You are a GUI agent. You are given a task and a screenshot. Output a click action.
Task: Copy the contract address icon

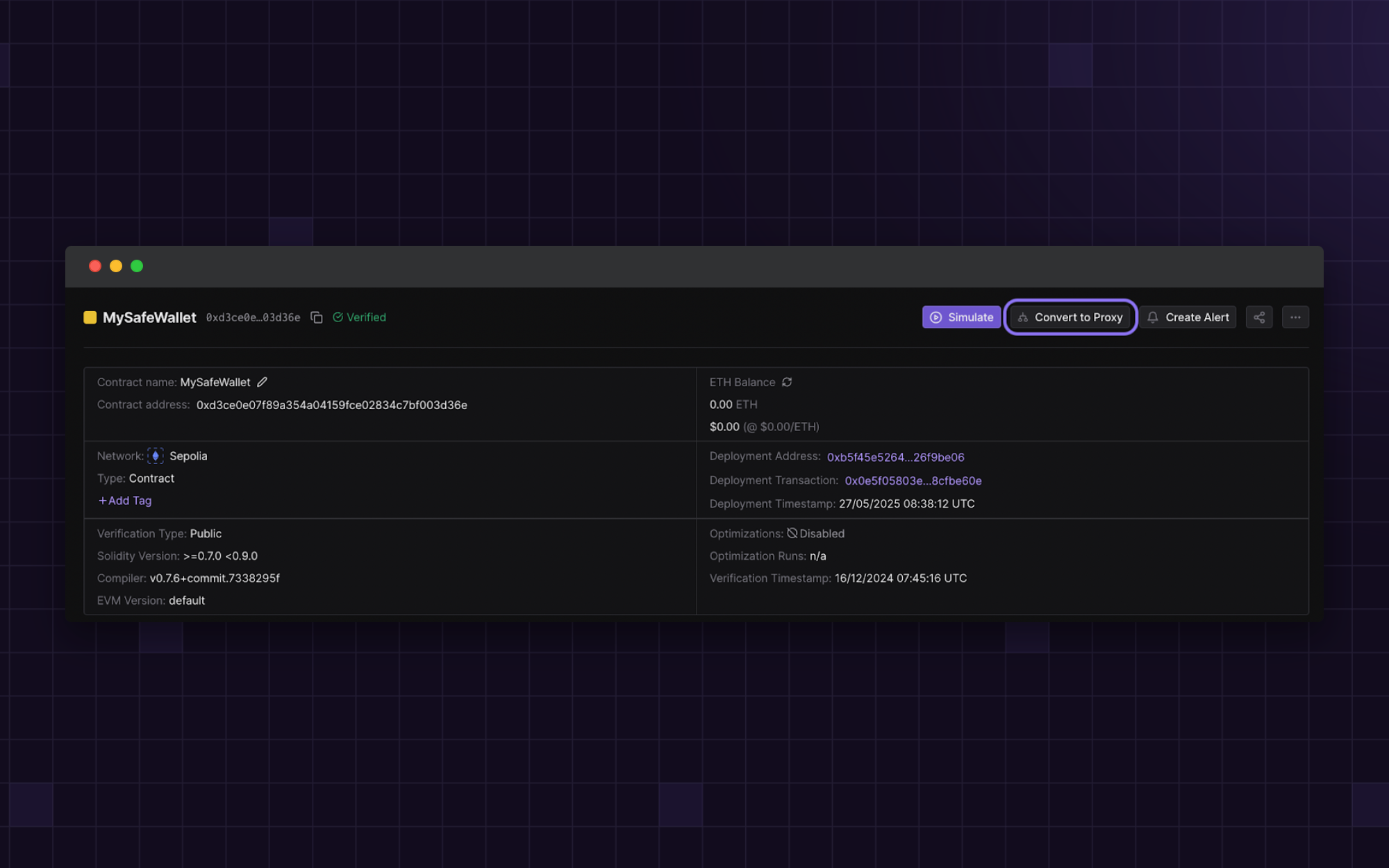[317, 317]
